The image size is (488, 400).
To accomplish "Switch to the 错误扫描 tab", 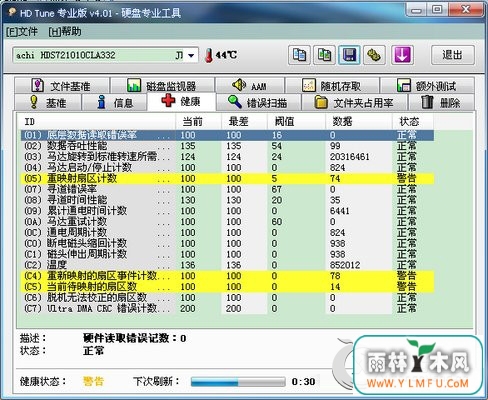I will pos(259,102).
